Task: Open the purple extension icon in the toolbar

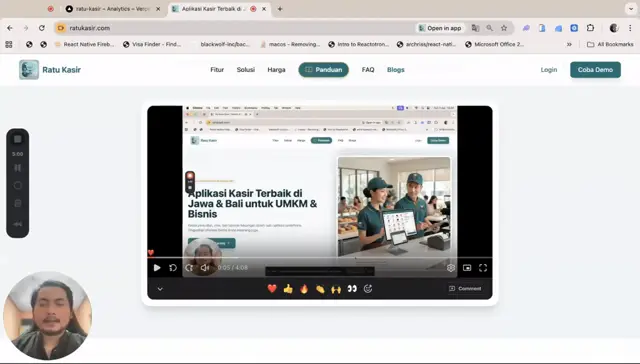Action: [x=527, y=28]
